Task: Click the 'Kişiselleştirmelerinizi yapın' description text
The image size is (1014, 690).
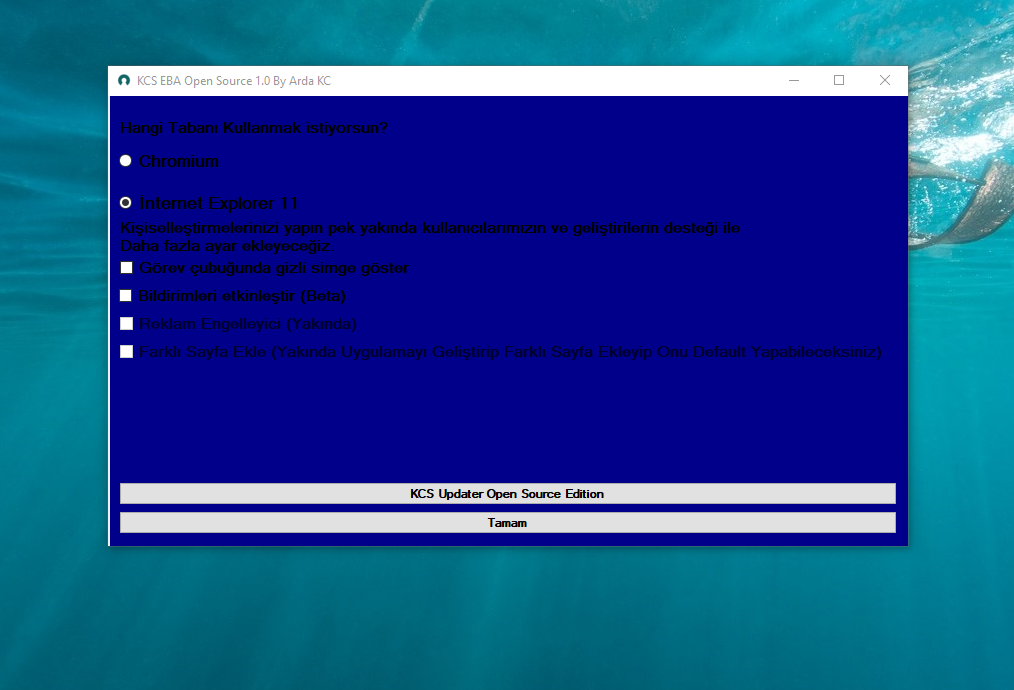Action: 429,228
